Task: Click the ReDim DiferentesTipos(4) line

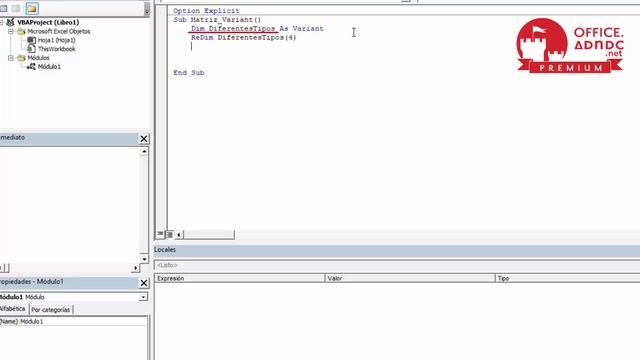Action: (244, 38)
